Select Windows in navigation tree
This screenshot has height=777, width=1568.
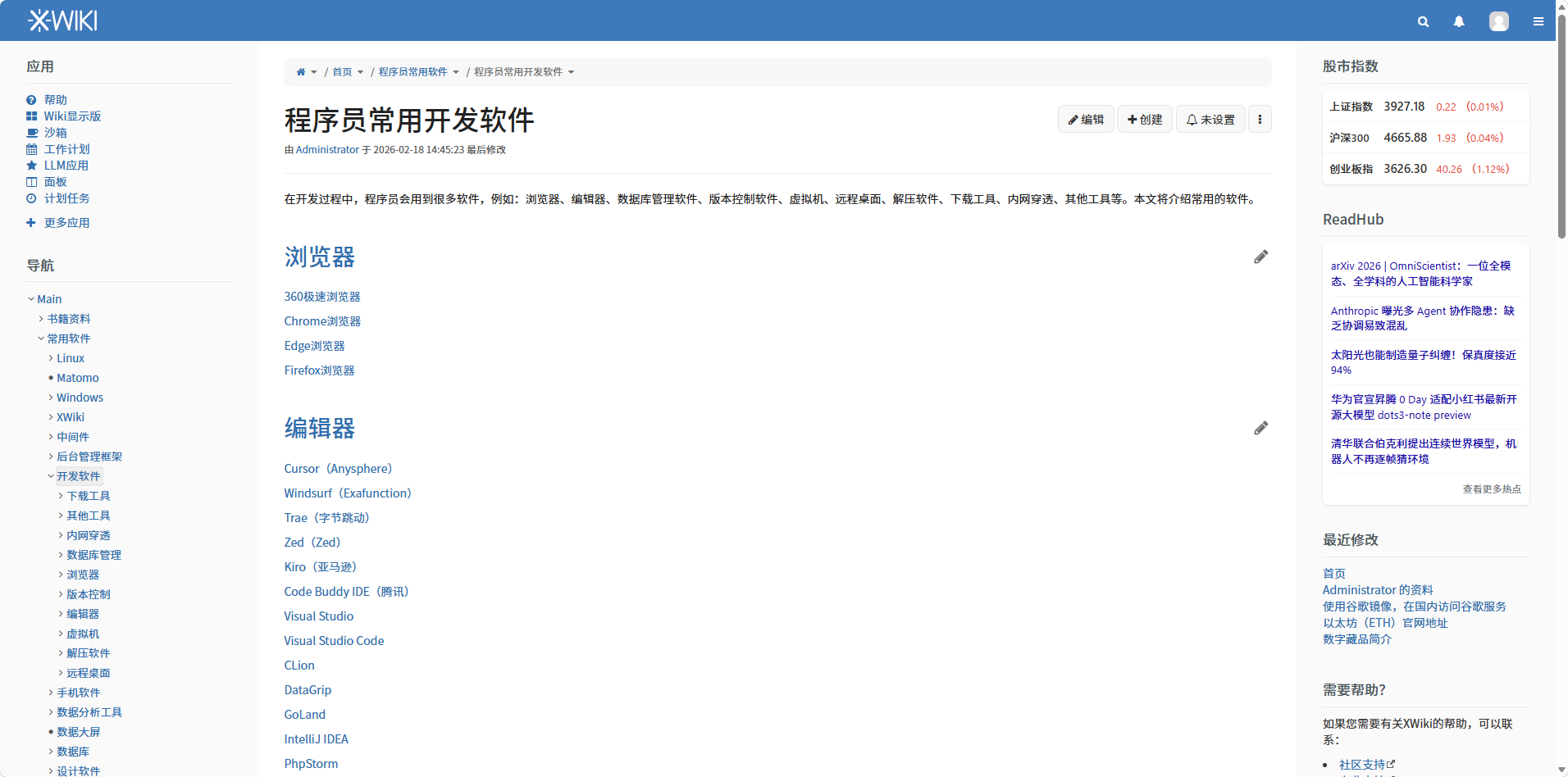80,398
